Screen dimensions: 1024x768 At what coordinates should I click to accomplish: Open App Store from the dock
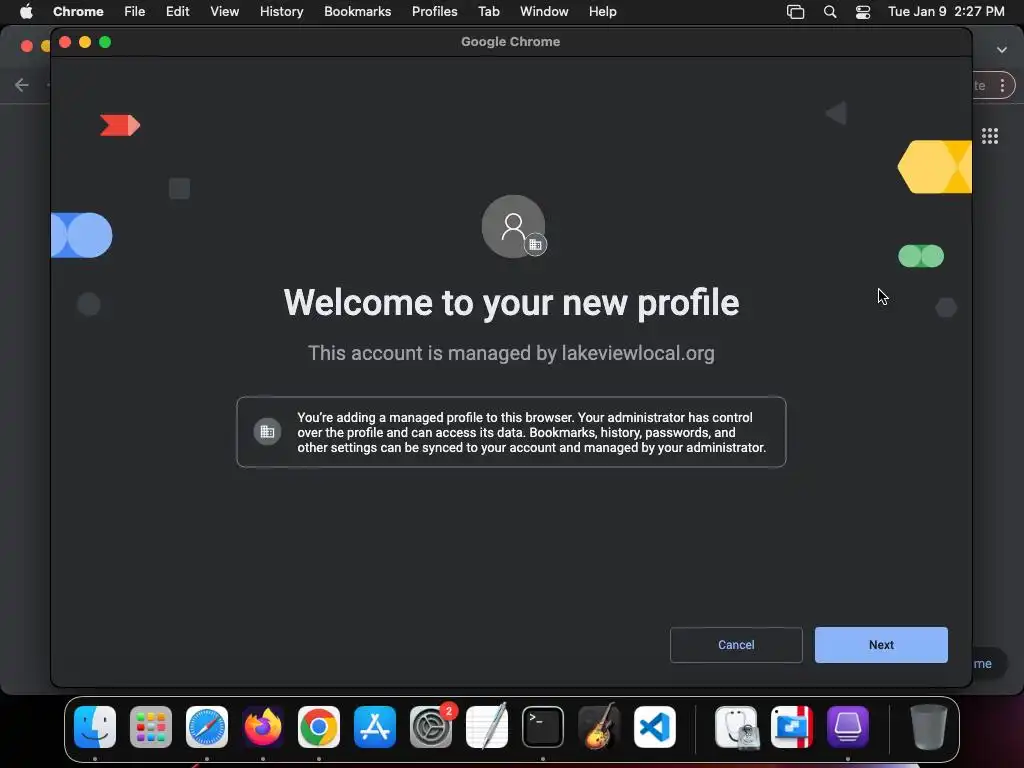click(375, 727)
